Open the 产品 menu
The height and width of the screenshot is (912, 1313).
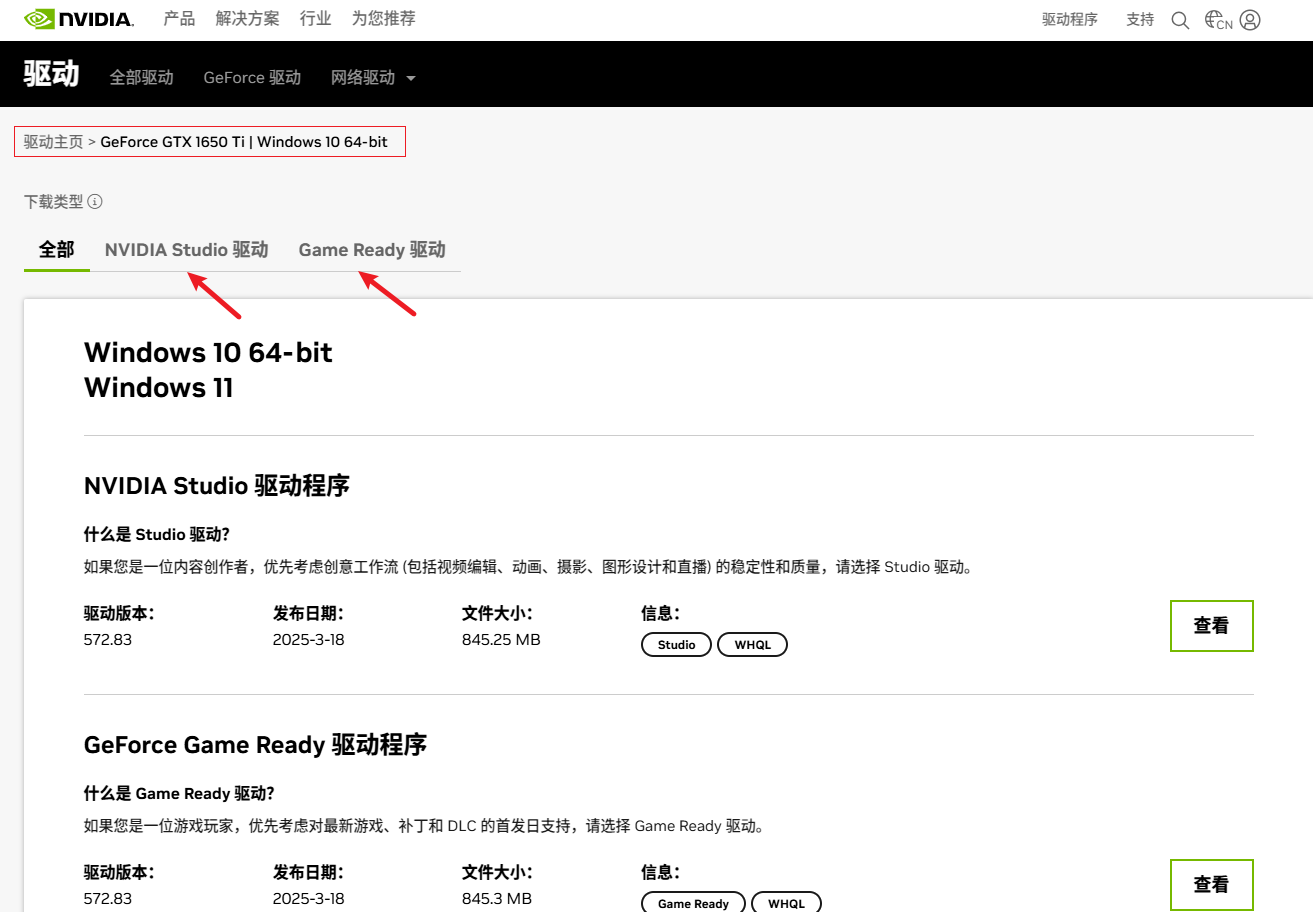point(179,19)
